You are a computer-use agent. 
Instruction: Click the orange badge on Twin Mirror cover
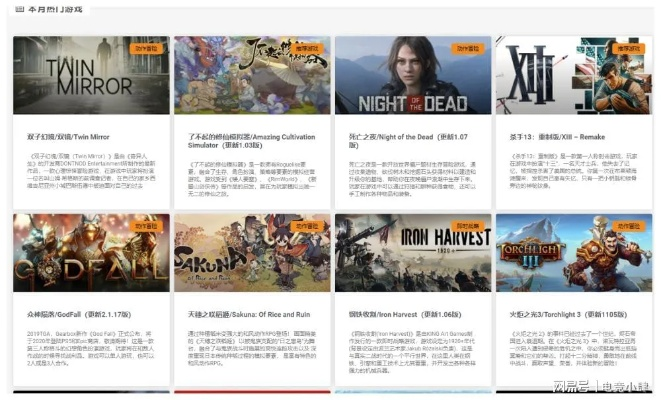coord(145,47)
